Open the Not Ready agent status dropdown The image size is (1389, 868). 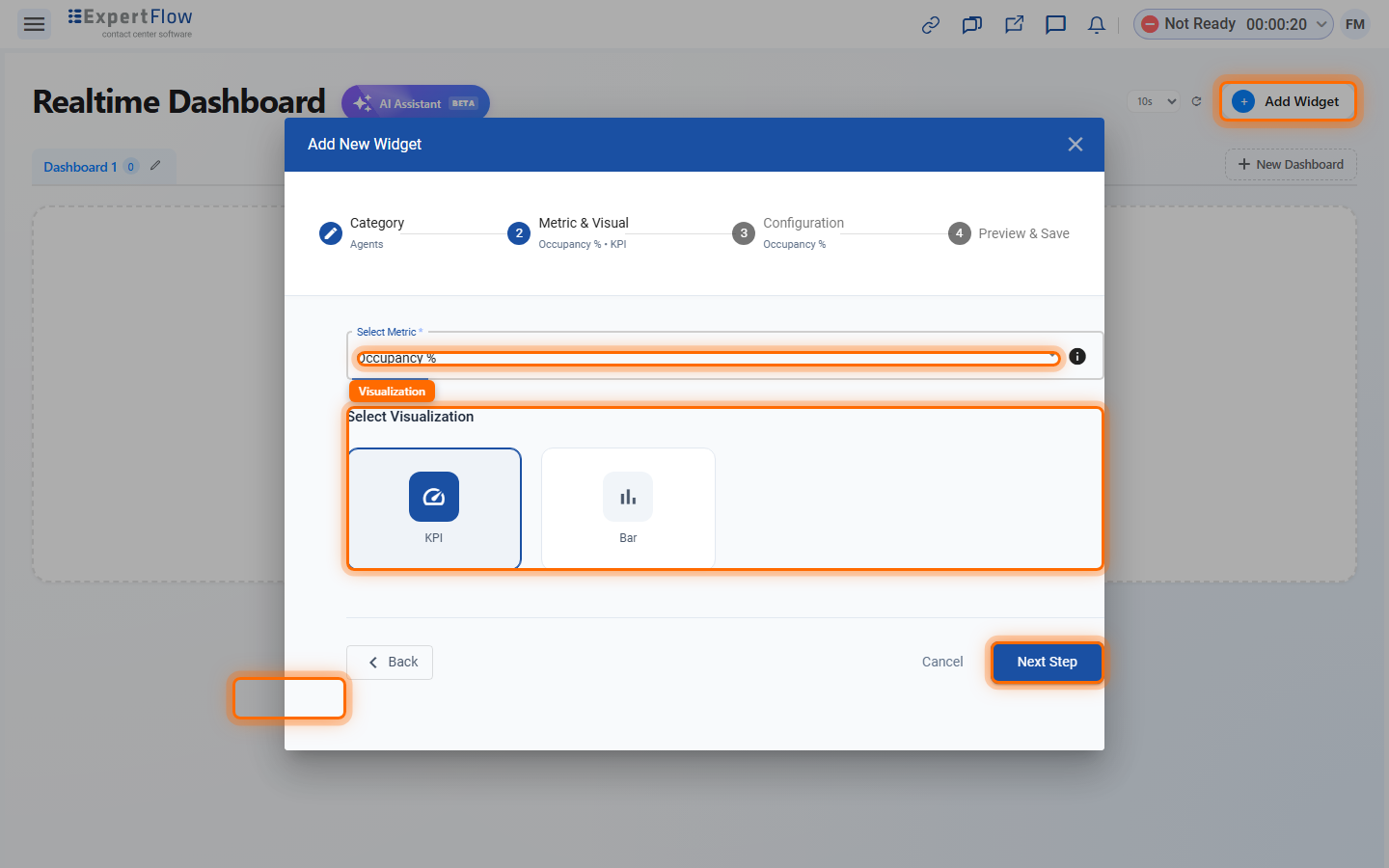point(1234,24)
